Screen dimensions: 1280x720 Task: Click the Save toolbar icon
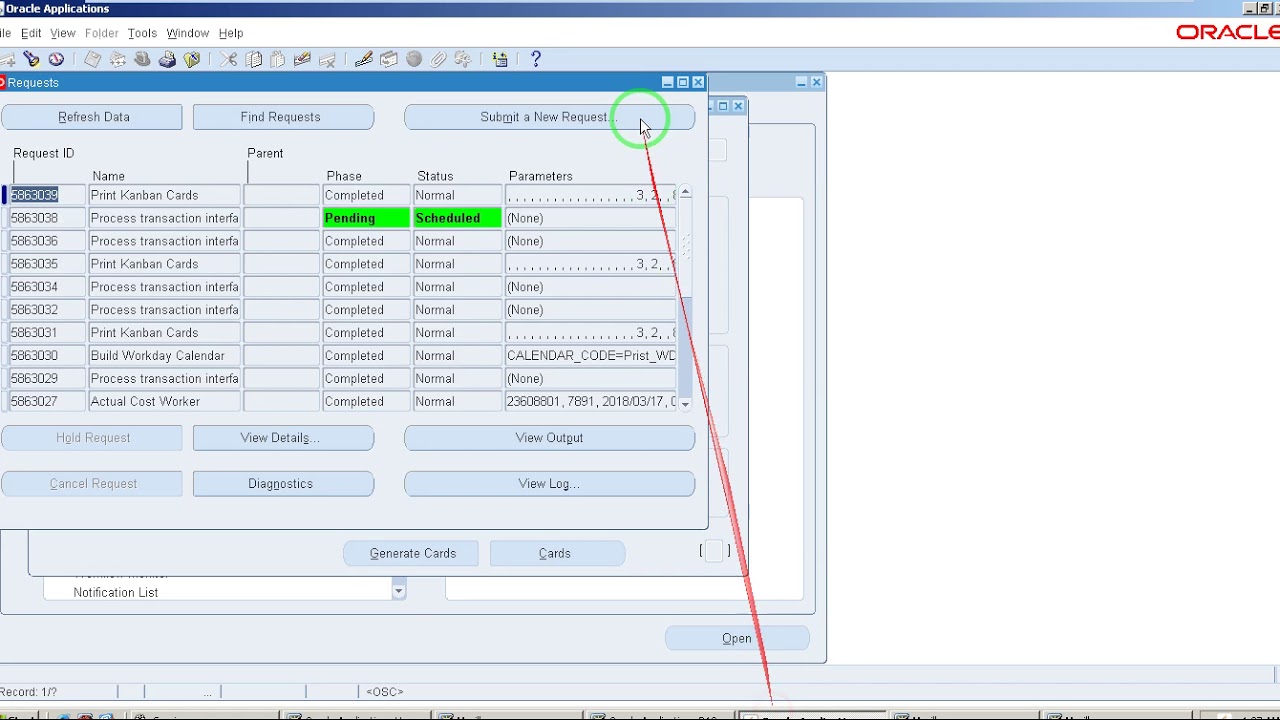click(x=93, y=60)
